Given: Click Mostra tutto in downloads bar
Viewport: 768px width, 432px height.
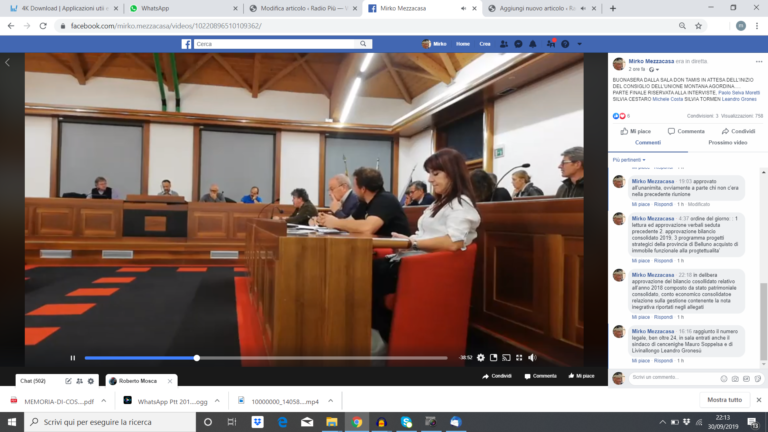Looking at the screenshot, I should pyautogui.click(x=724, y=400).
